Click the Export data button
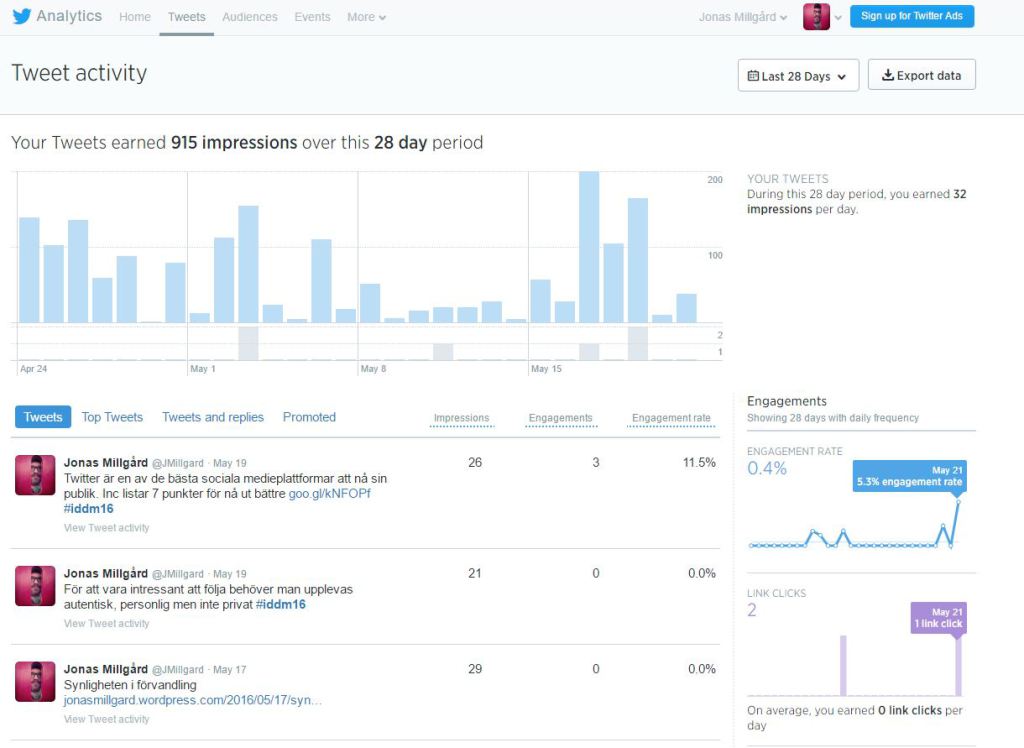 click(921, 75)
